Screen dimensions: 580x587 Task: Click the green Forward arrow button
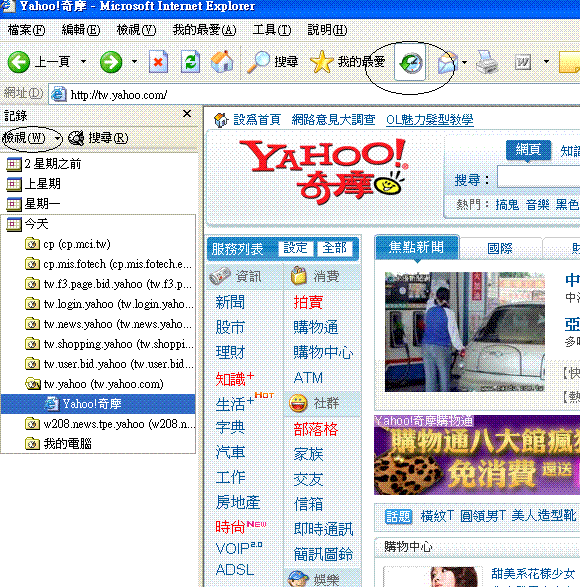click(111, 62)
